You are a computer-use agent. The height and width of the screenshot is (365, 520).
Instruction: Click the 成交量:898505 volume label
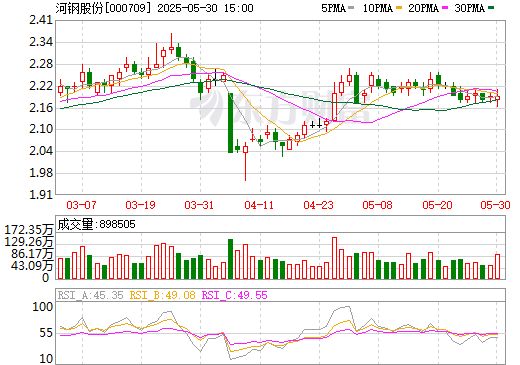pos(97,224)
